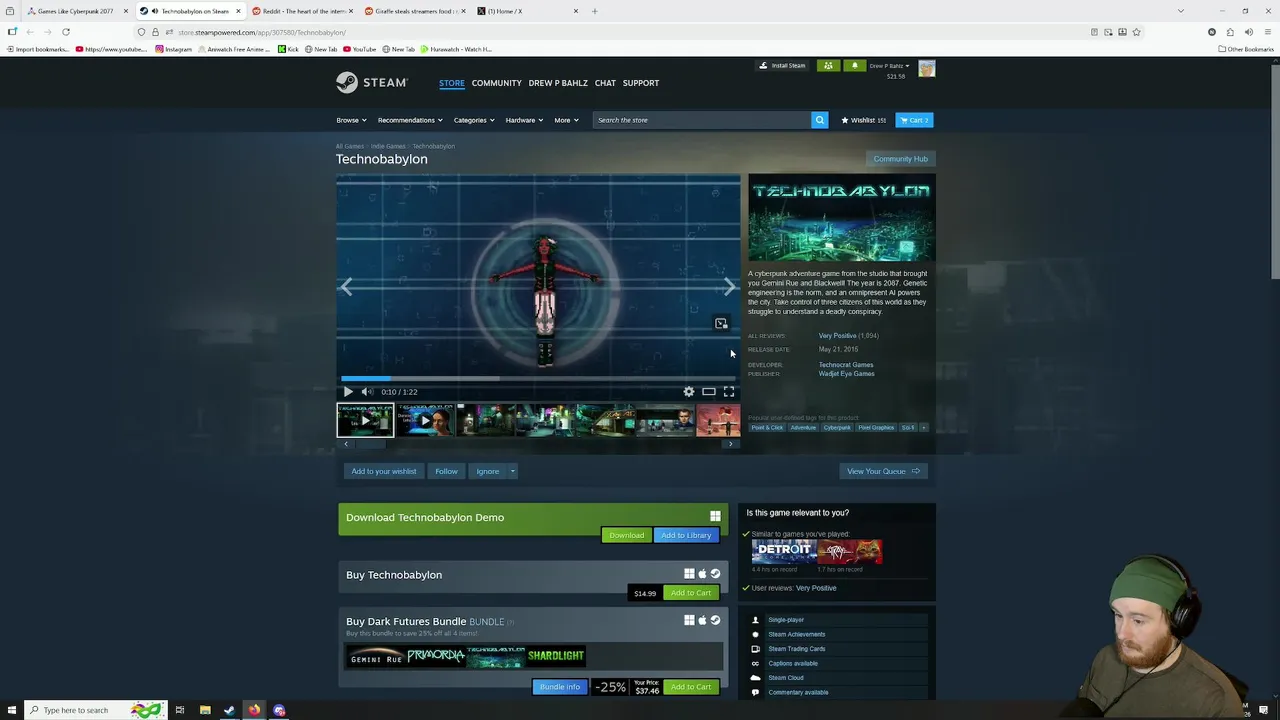The image size is (1280, 720).
Task: Click the blue search magnifier button
Action: 819,120
